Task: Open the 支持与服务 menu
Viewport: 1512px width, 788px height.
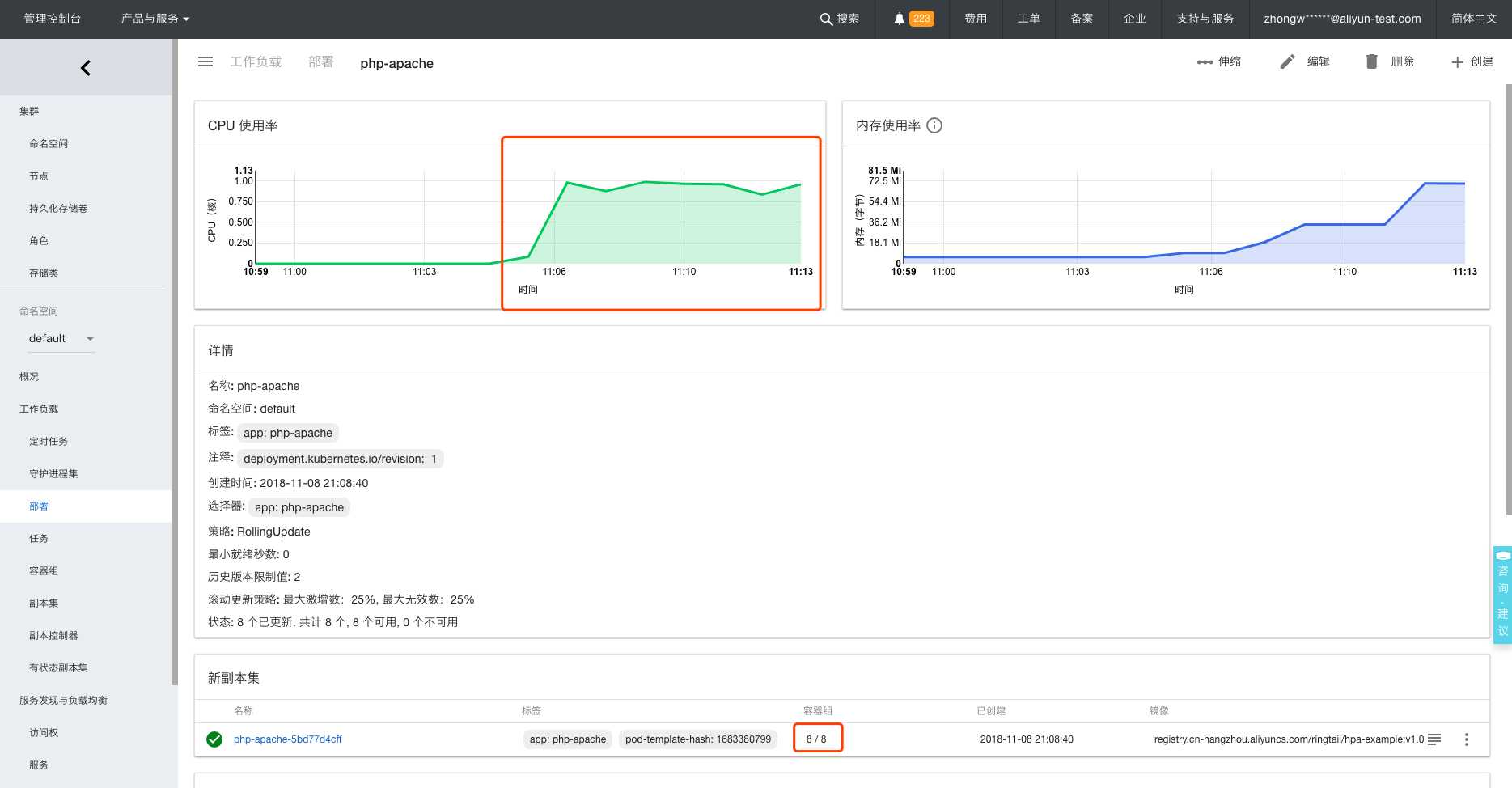Action: pyautogui.click(x=1205, y=19)
